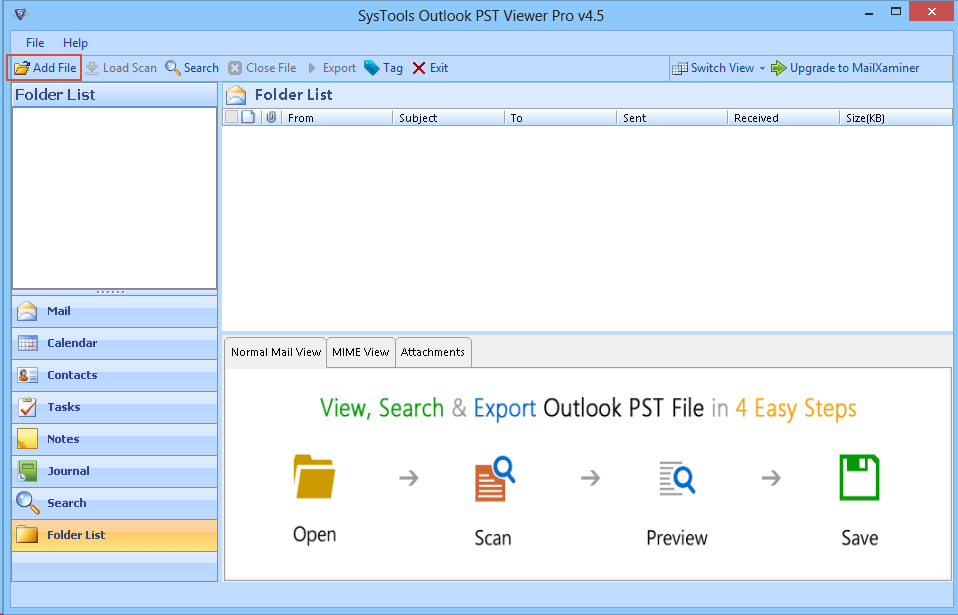Click inside the empty Folder List tree pane
958x615 pixels.
click(x=114, y=198)
